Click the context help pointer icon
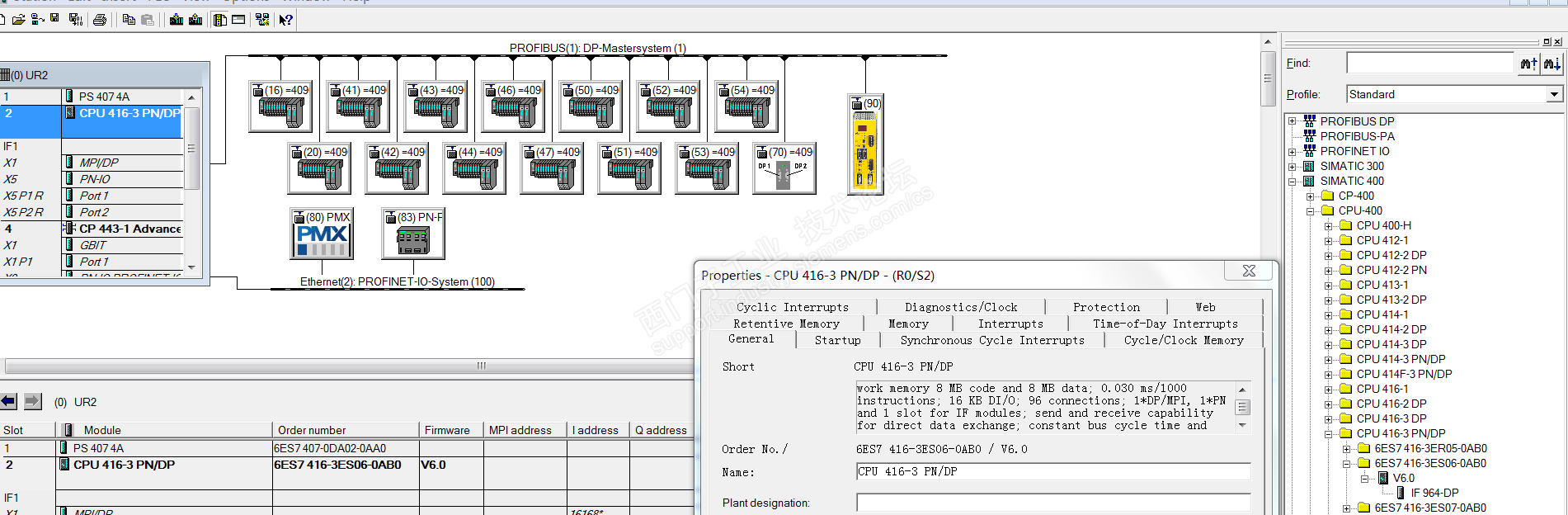The height and width of the screenshot is (515, 1568). pos(285,19)
